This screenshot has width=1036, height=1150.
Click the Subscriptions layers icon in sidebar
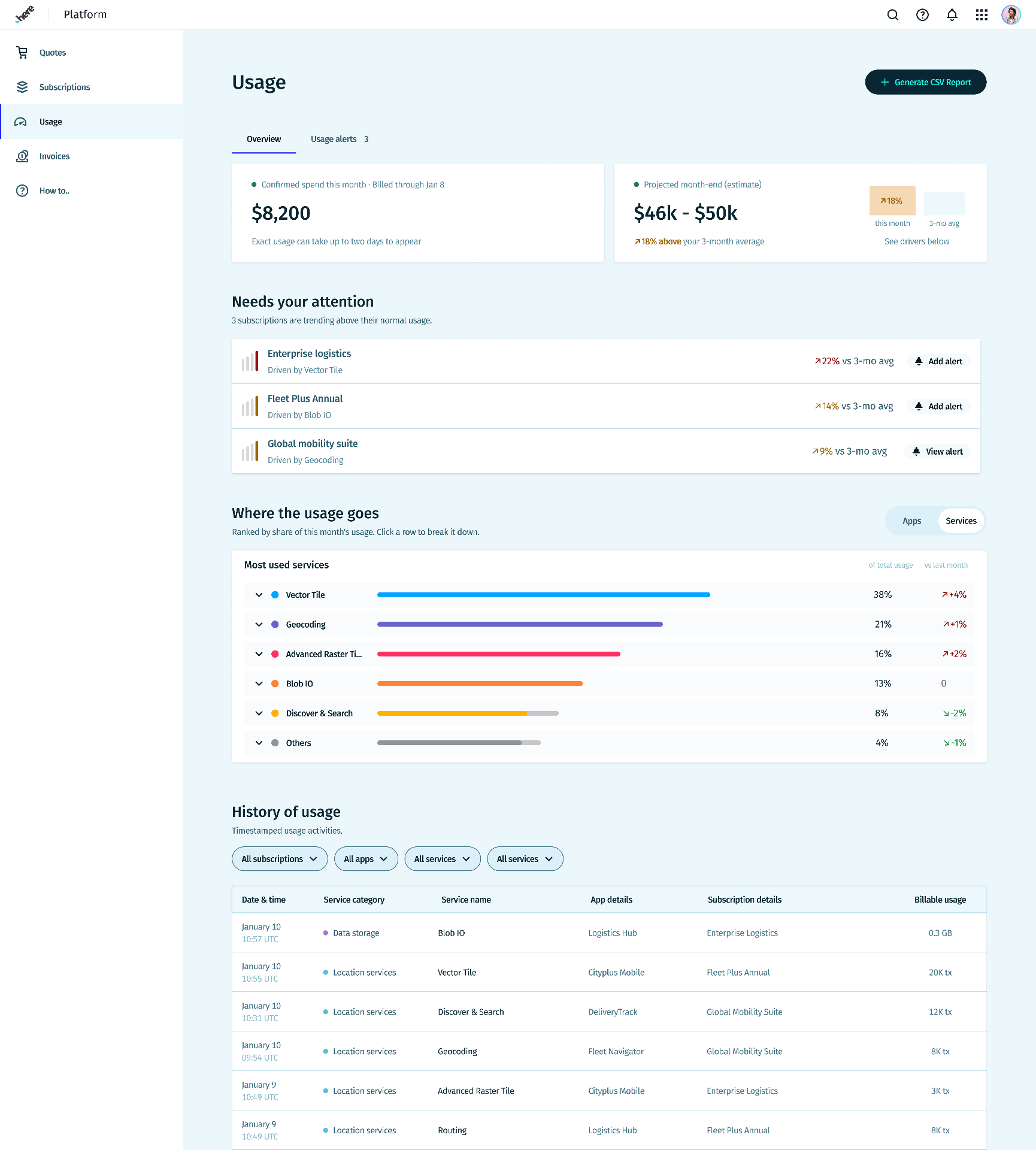coord(22,87)
